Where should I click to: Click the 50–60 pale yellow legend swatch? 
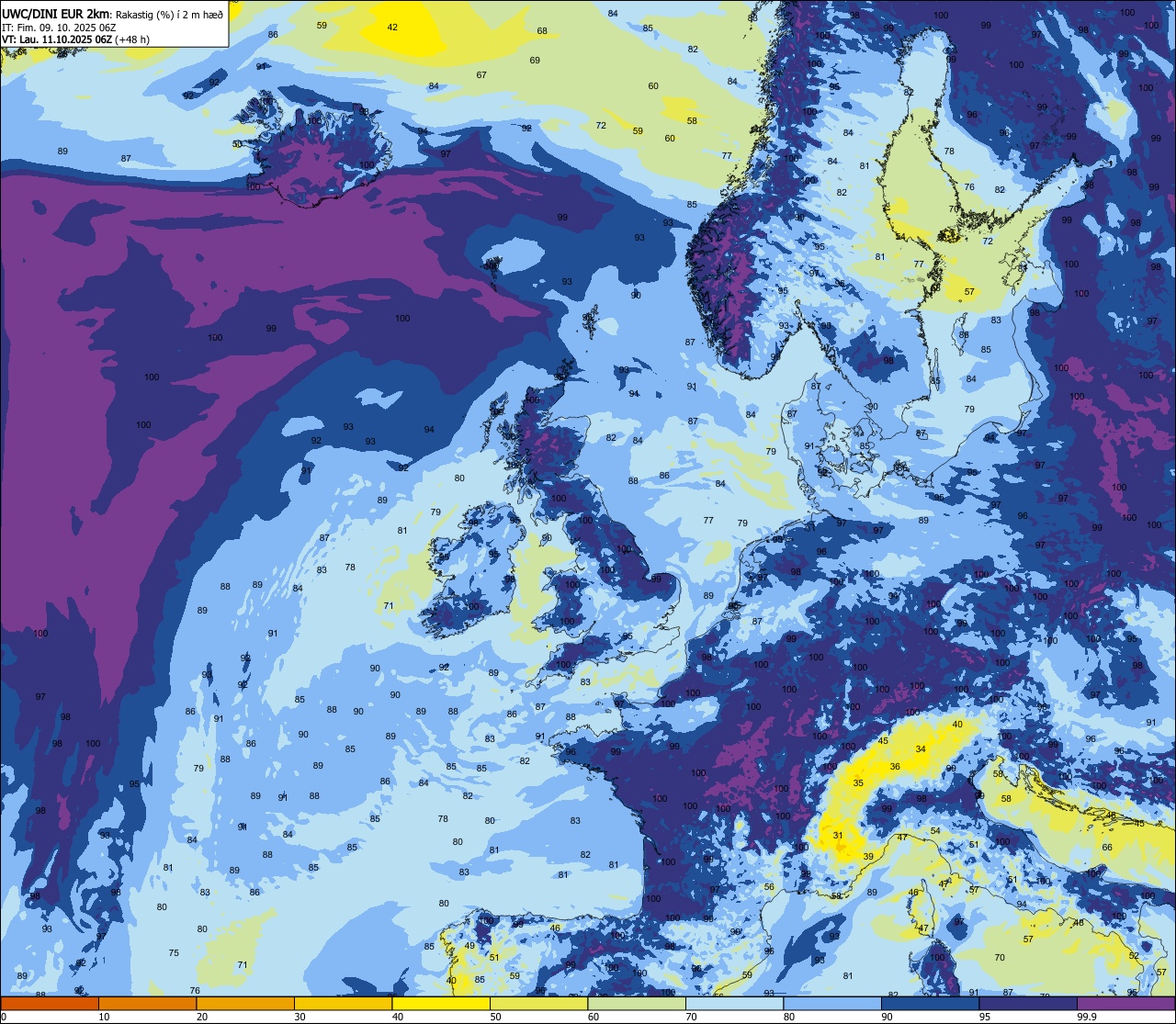coord(538,1003)
